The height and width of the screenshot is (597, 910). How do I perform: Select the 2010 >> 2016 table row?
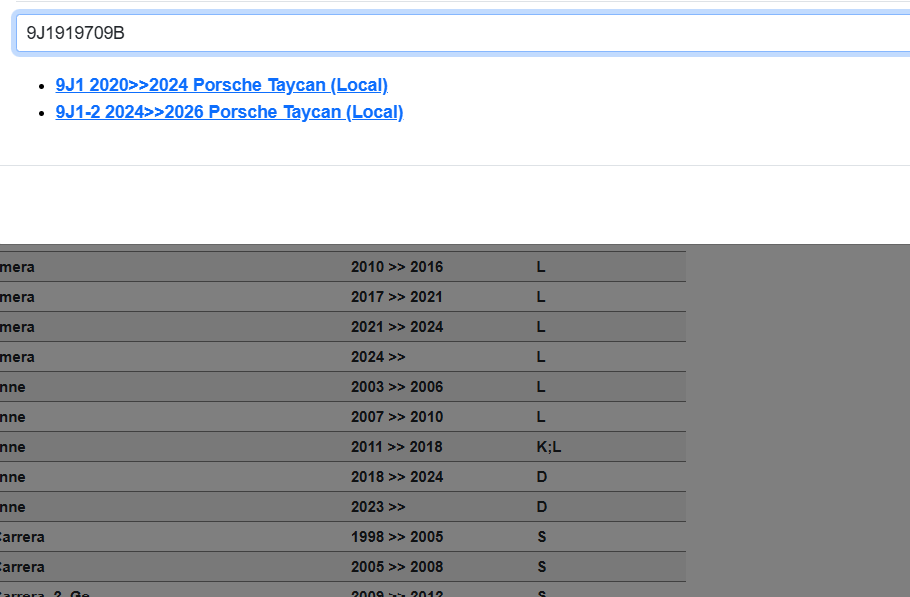click(340, 267)
